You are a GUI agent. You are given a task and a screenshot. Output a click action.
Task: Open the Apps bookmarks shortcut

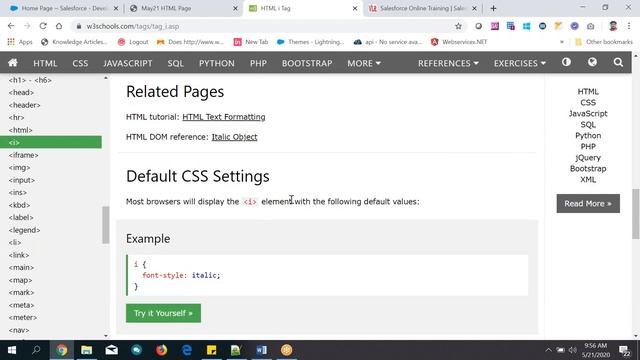[x=20, y=42]
